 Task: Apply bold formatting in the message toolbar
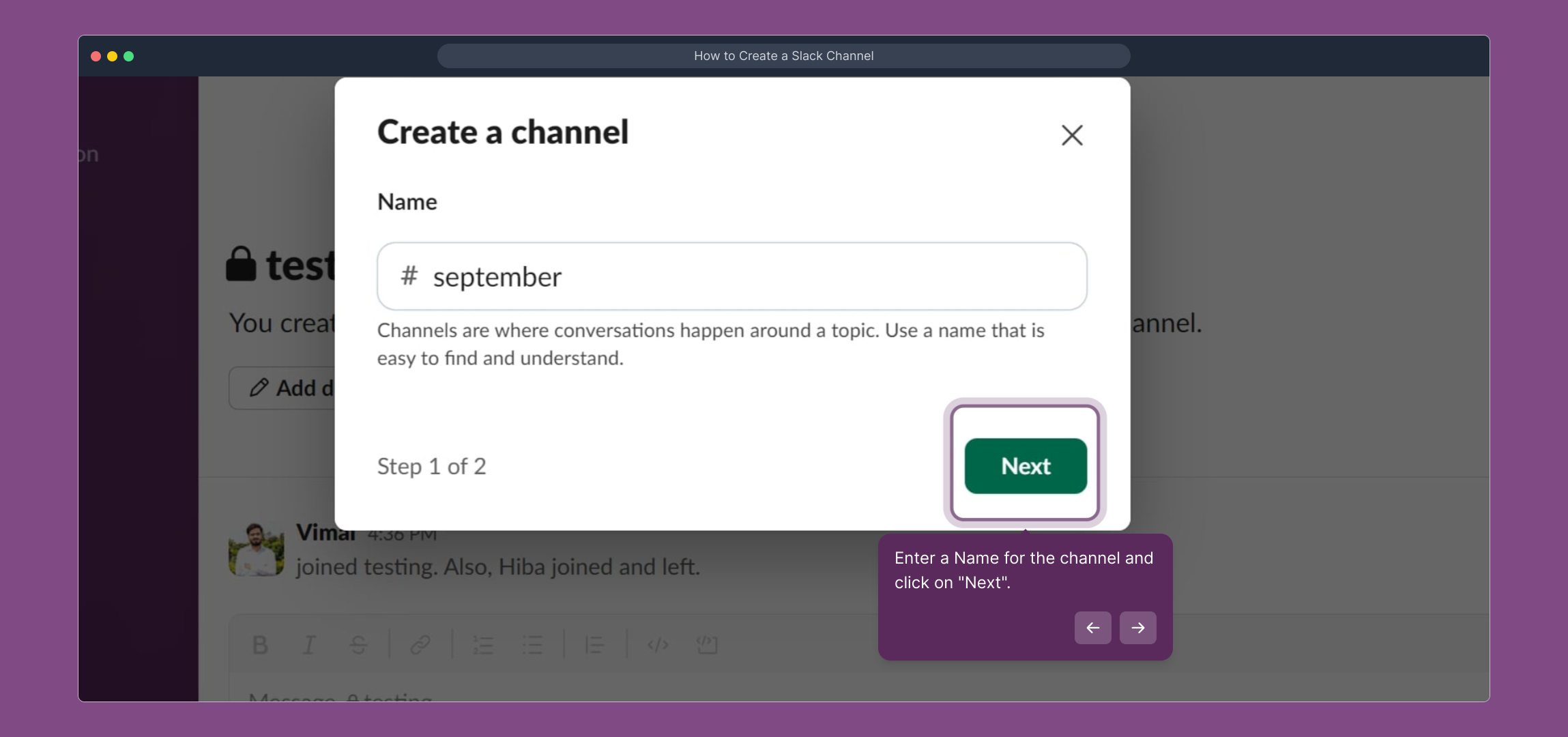pyautogui.click(x=260, y=645)
